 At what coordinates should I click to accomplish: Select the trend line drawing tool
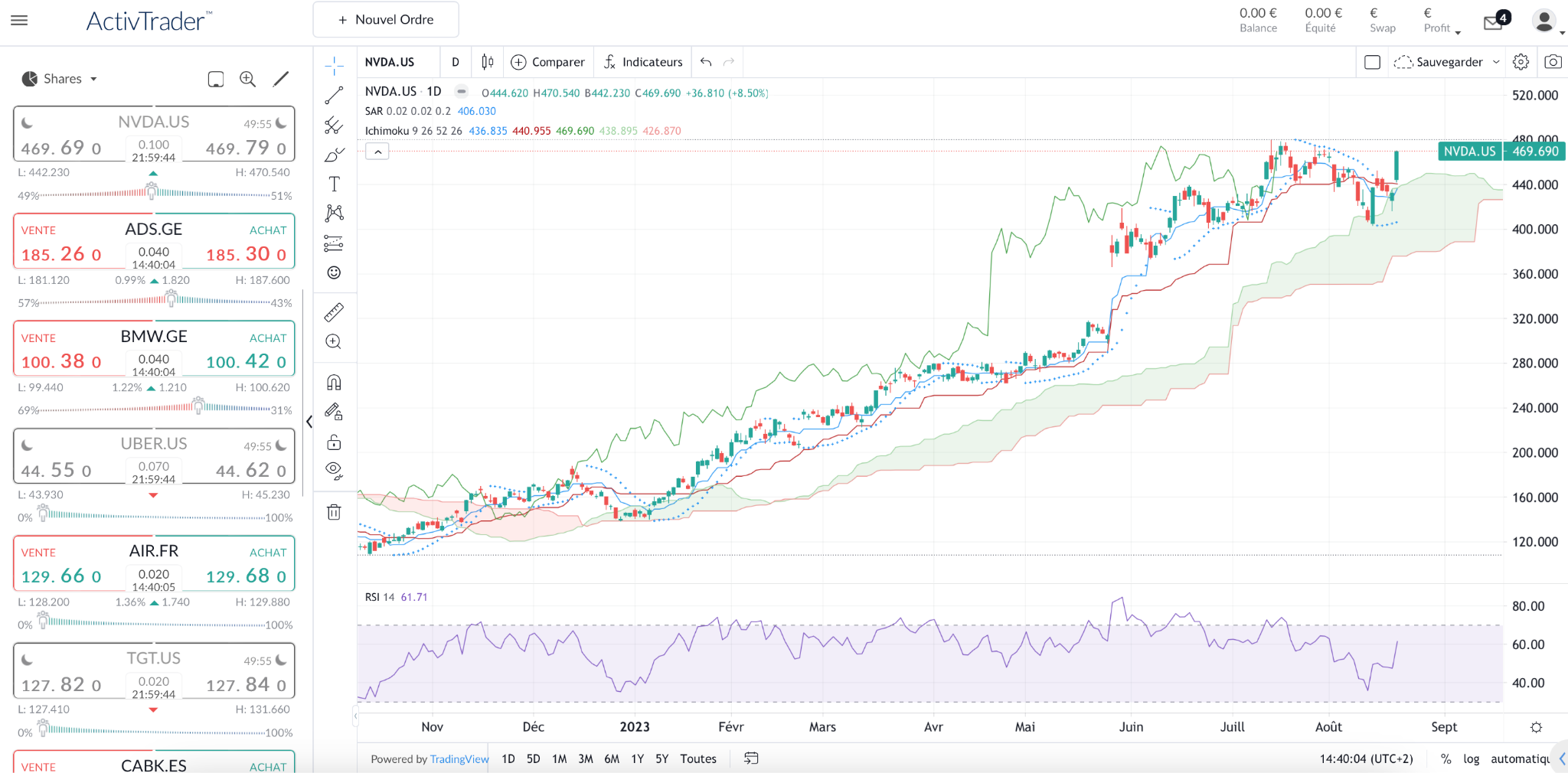(x=334, y=96)
